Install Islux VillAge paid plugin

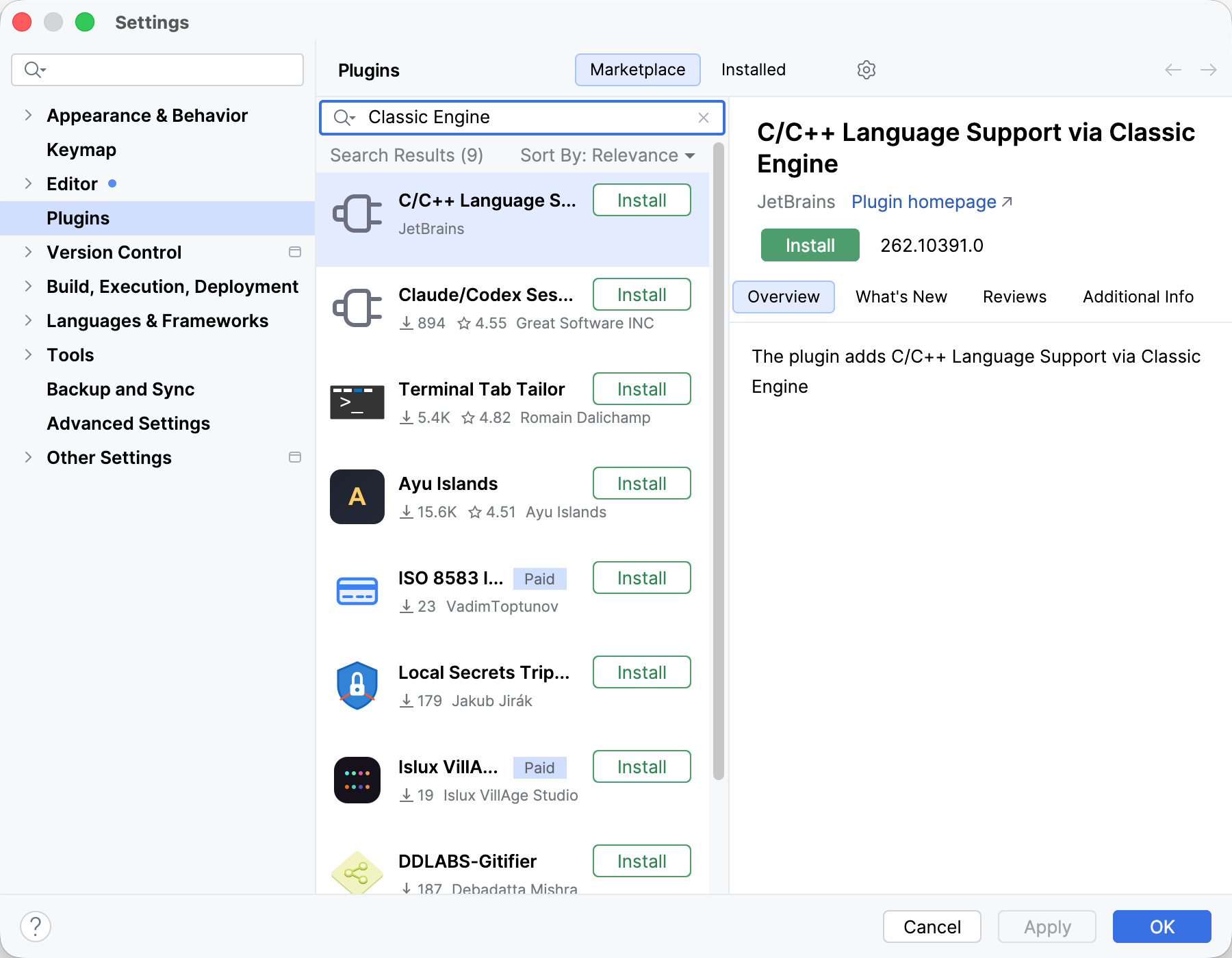pyautogui.click(x=641, y=766)
